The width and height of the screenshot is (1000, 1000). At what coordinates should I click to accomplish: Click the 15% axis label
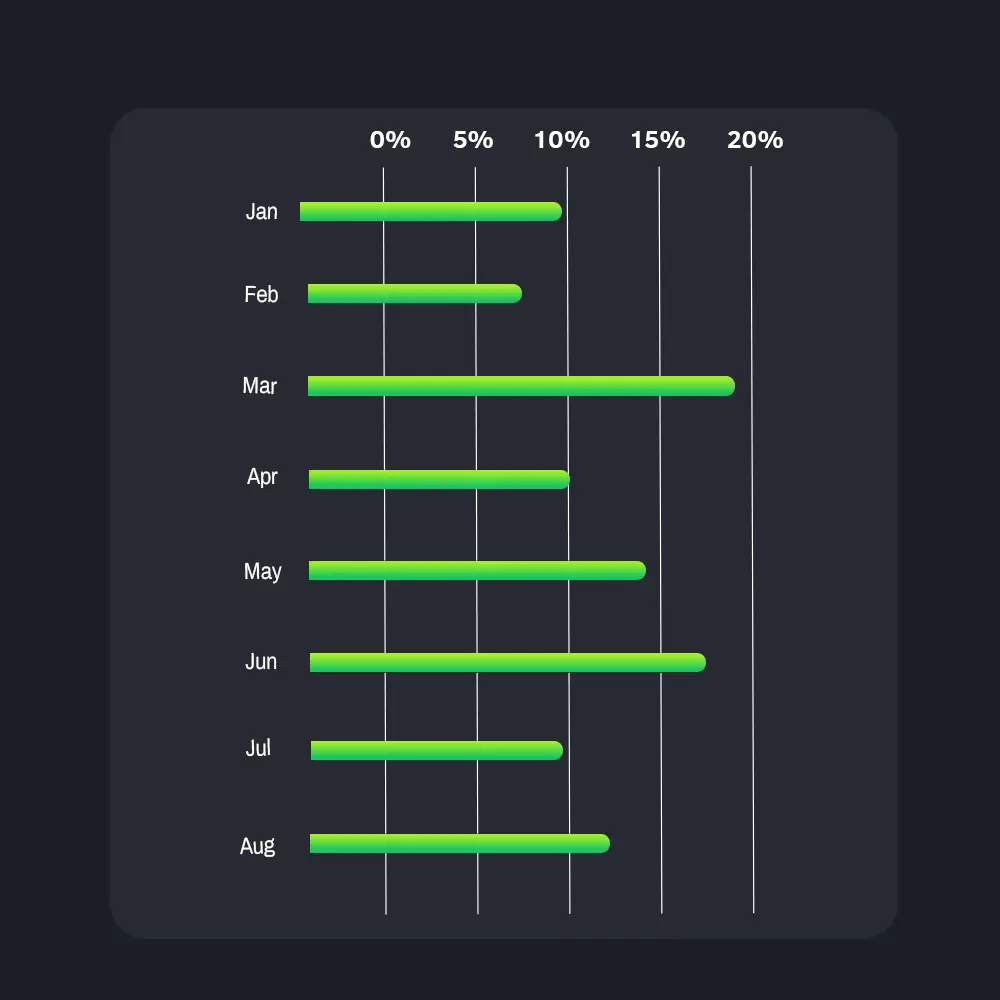pyautogui.click(x=658, y=140)
